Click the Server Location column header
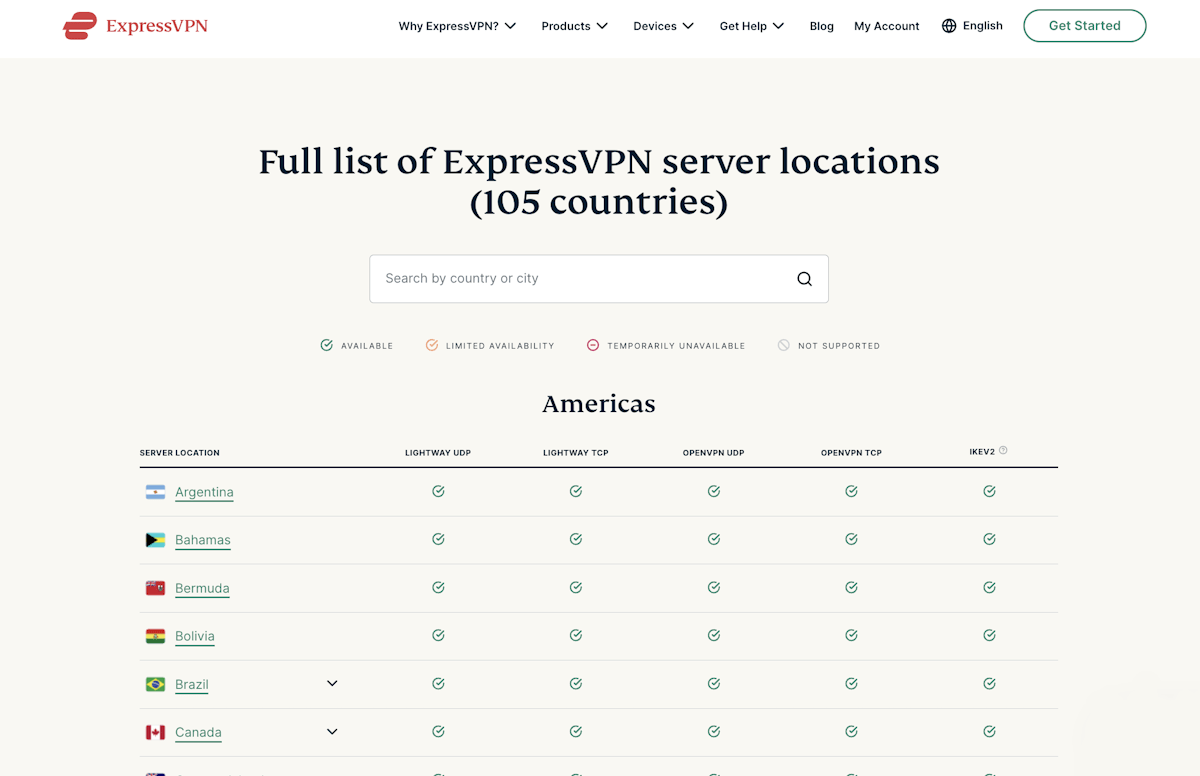The image size is (1200, 776). click(180, 453)
